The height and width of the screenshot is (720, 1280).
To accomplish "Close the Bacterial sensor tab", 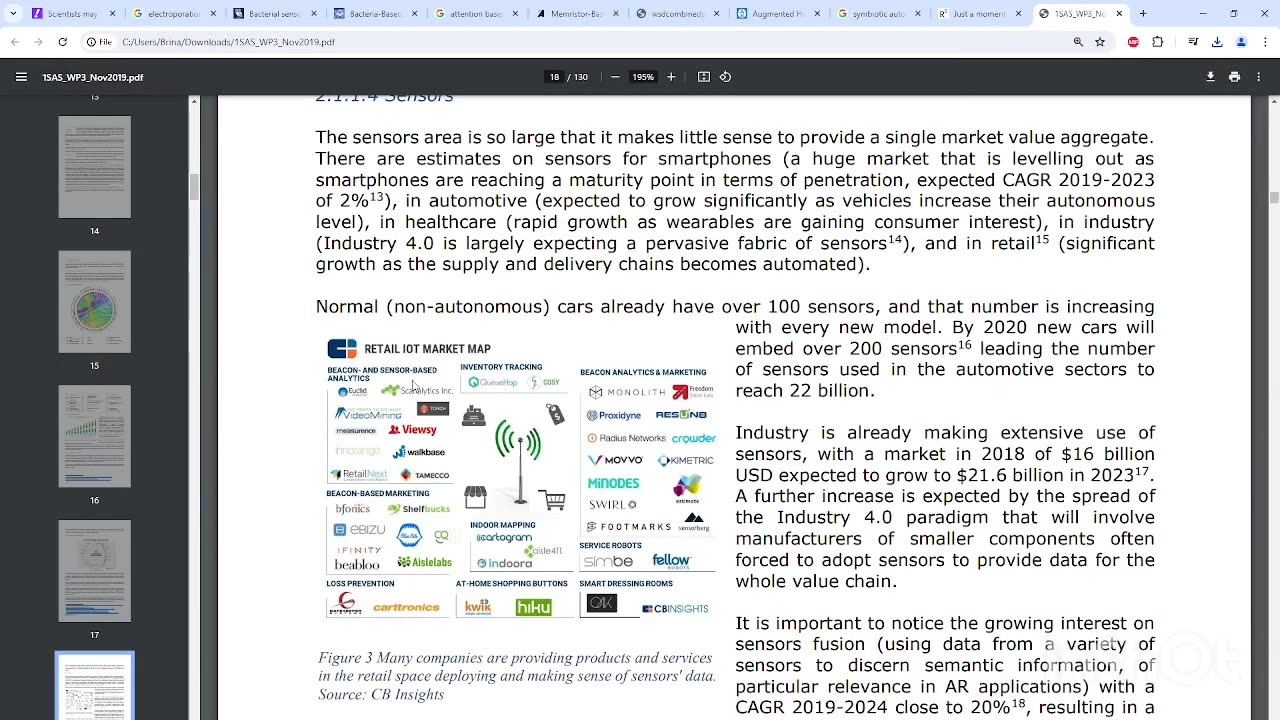I will tap(314, 14).
